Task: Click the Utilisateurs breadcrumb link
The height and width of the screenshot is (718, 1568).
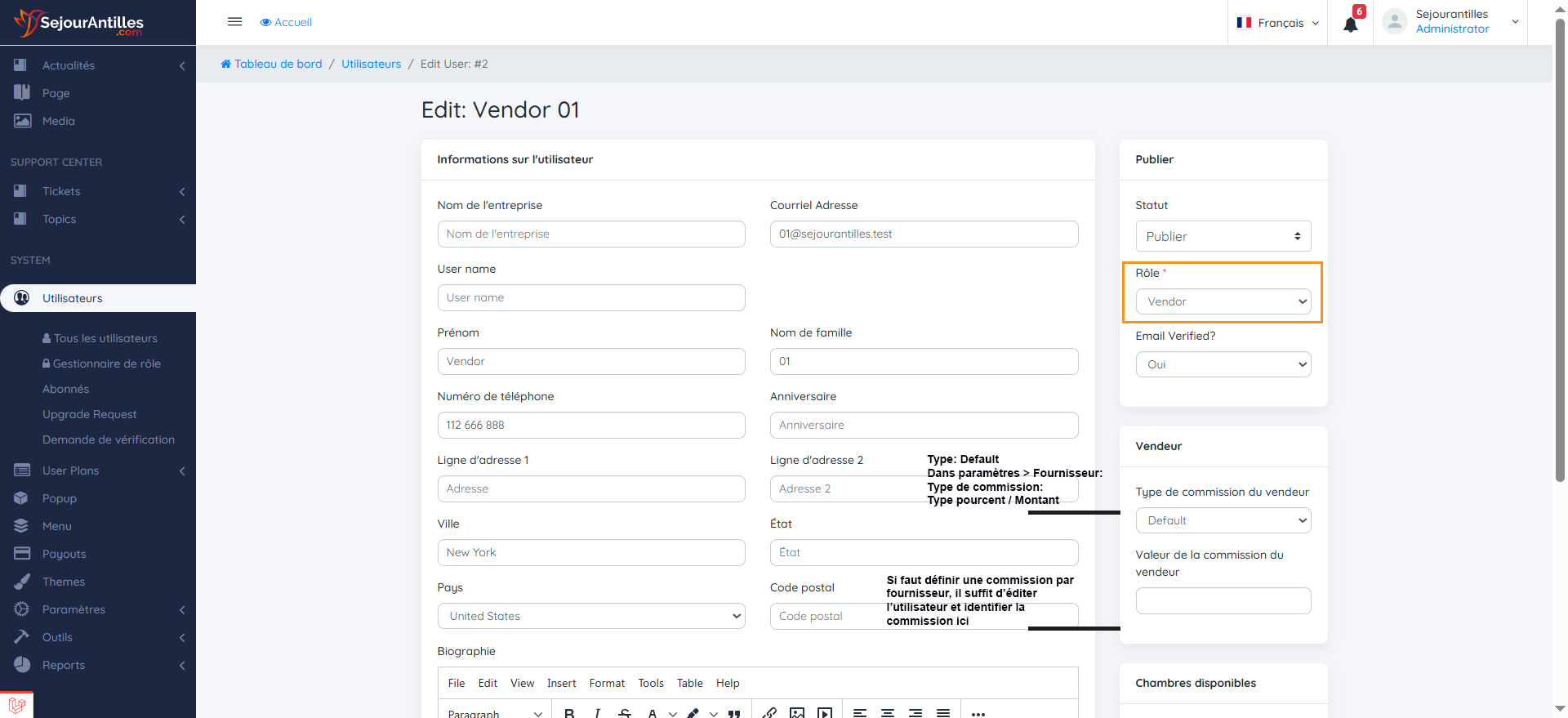Action: coord(371,64)
